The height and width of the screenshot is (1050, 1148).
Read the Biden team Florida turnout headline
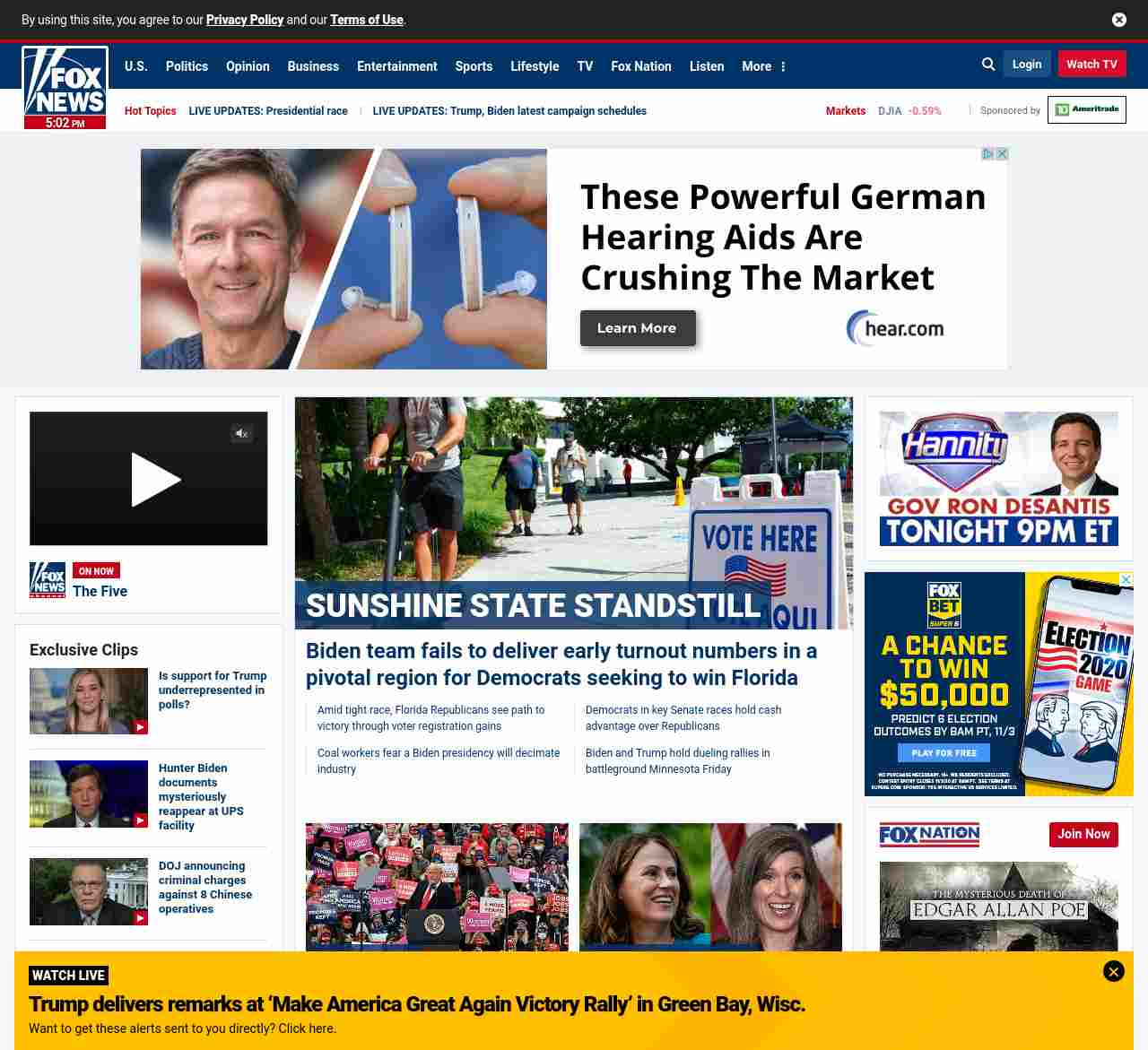(561, 664)
